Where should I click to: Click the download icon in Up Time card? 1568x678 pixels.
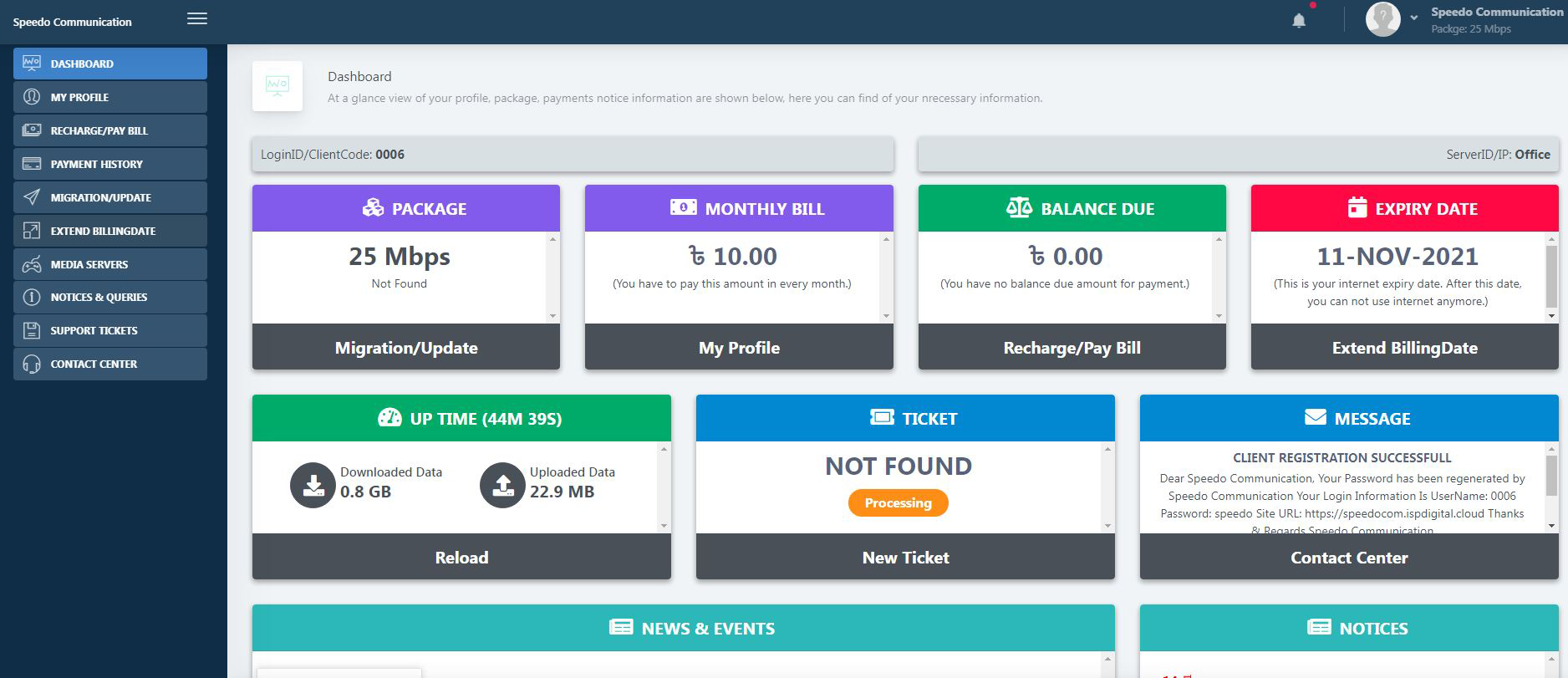tap(313, 485)
